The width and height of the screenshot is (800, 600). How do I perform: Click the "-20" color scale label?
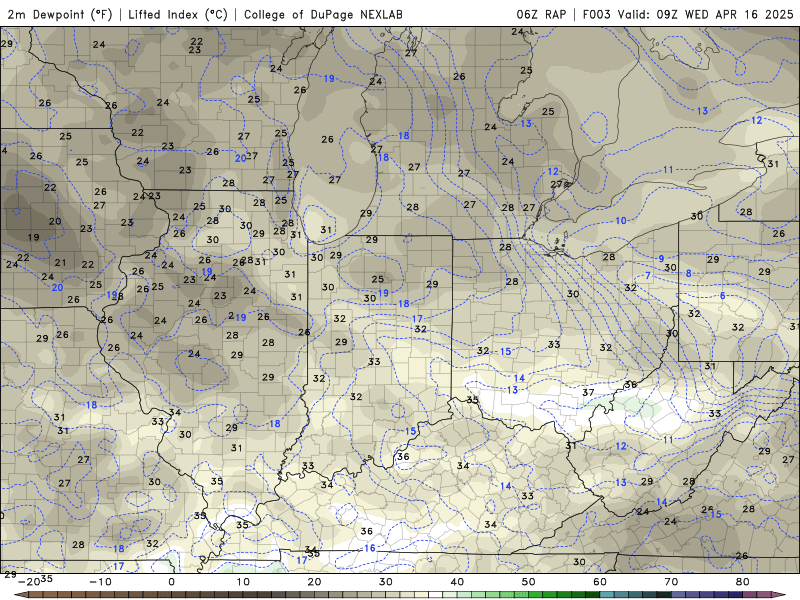pos(29,582)
